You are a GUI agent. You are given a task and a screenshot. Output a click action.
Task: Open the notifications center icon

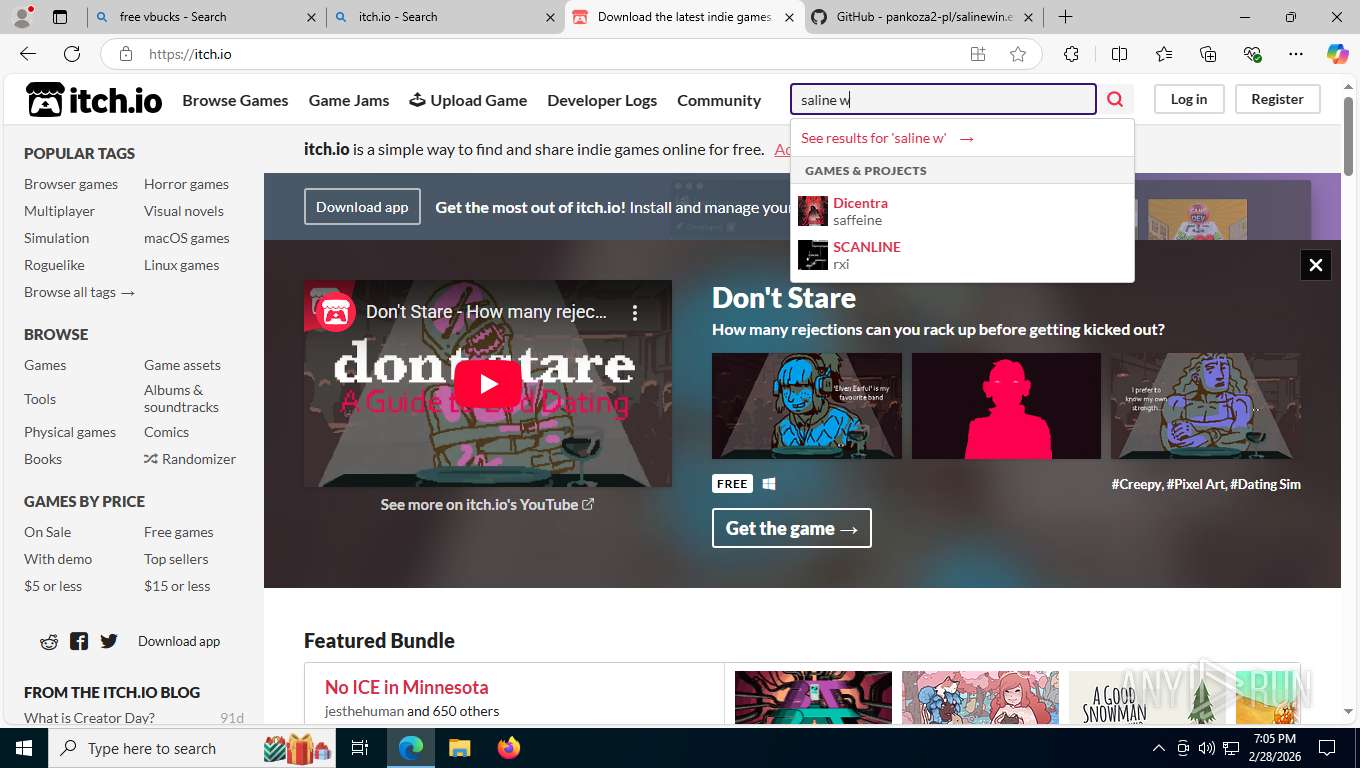[1327, 748]
